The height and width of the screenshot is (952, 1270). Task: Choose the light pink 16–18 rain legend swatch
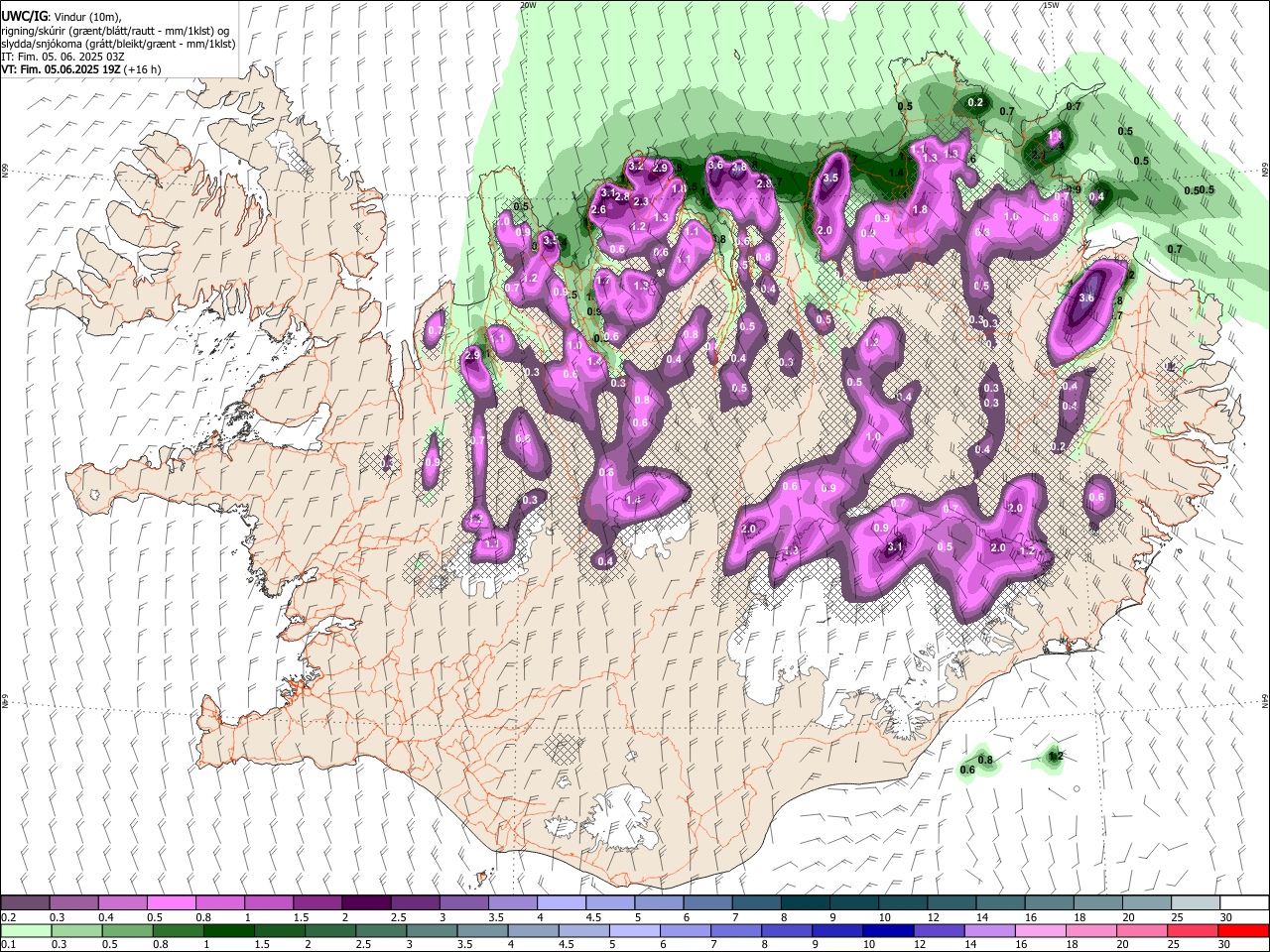1041,930
